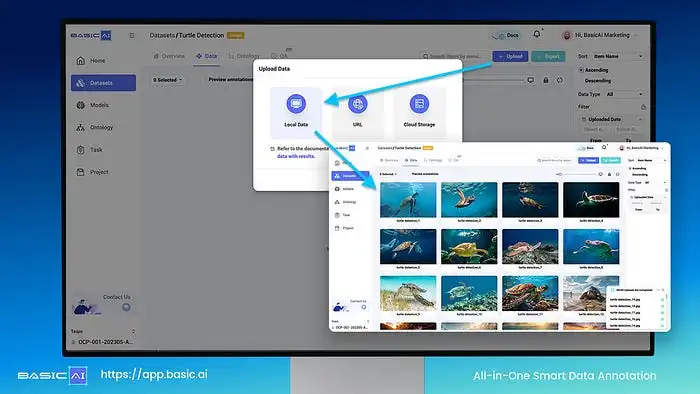Click the thumbnail size slider
The image size is (700, 394).
click(493, 80)
